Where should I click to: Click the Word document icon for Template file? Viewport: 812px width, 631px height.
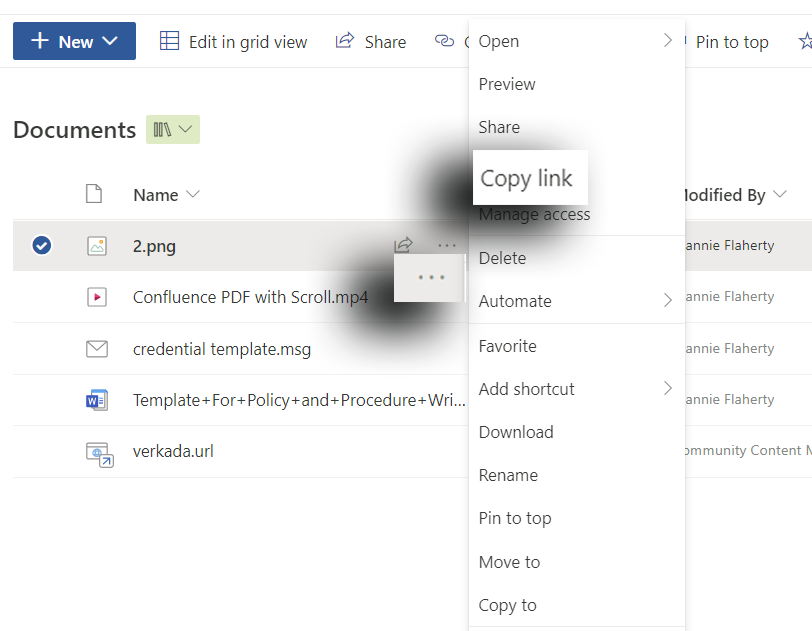[96, 400]
